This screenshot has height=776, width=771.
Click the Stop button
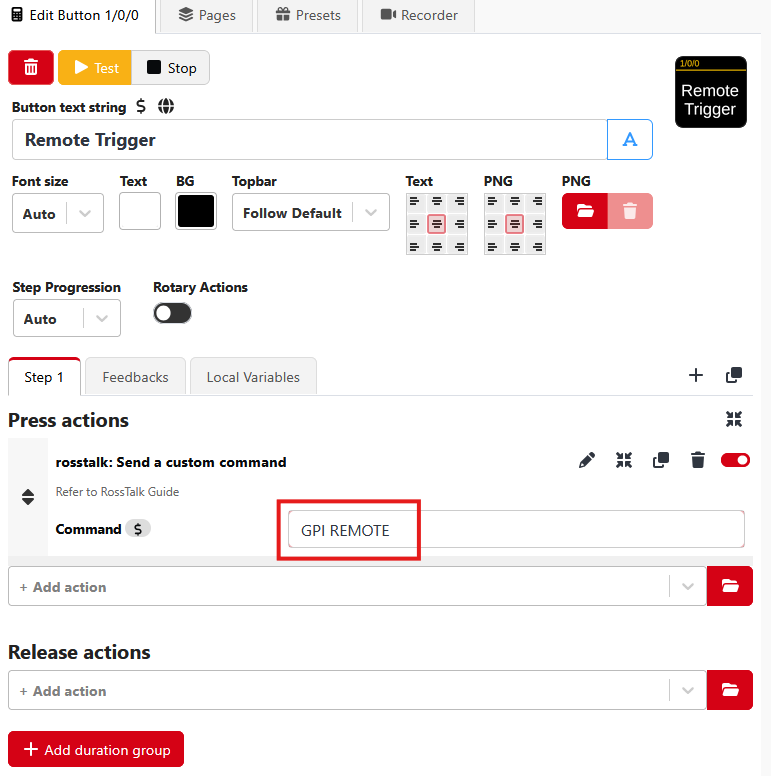tap(171, 67)
